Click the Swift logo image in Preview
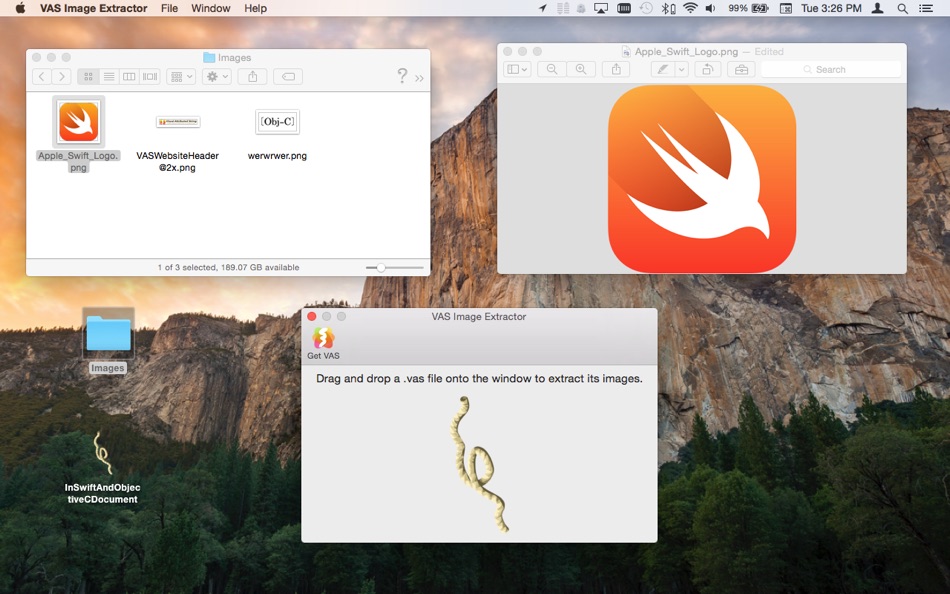 click(702, 179)
